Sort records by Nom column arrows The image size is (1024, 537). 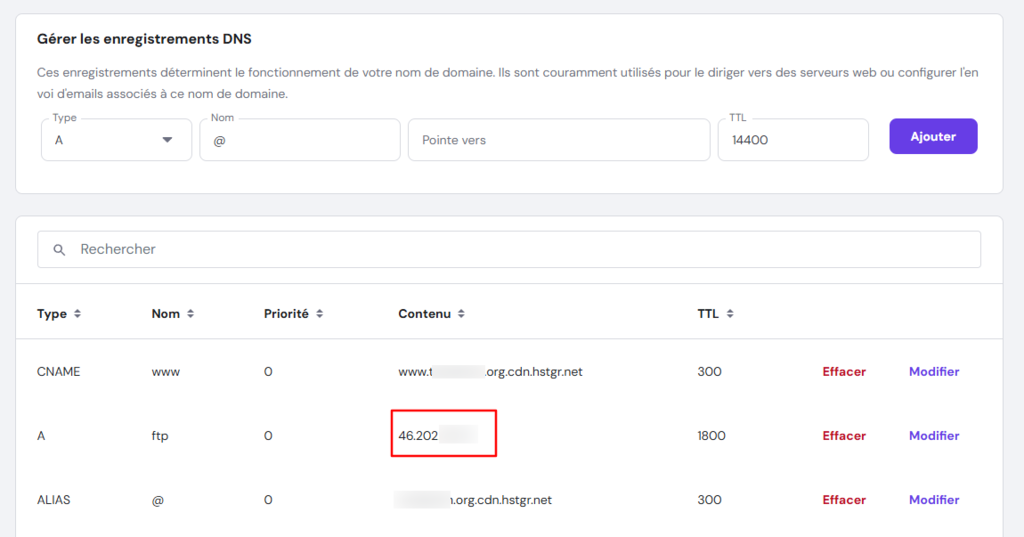tap(190, 314)
